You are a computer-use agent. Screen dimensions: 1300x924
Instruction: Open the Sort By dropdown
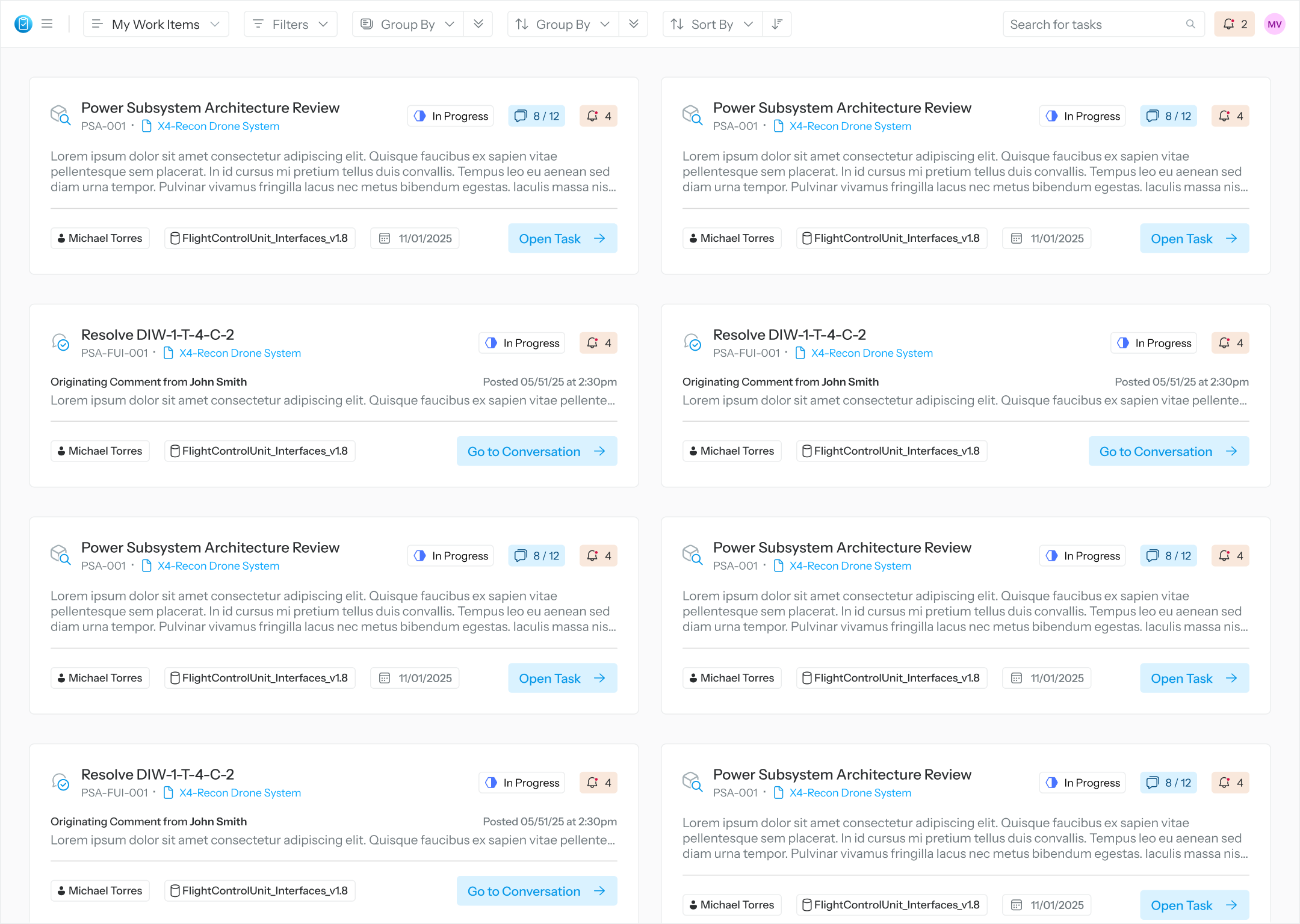[x=711, y=24]
